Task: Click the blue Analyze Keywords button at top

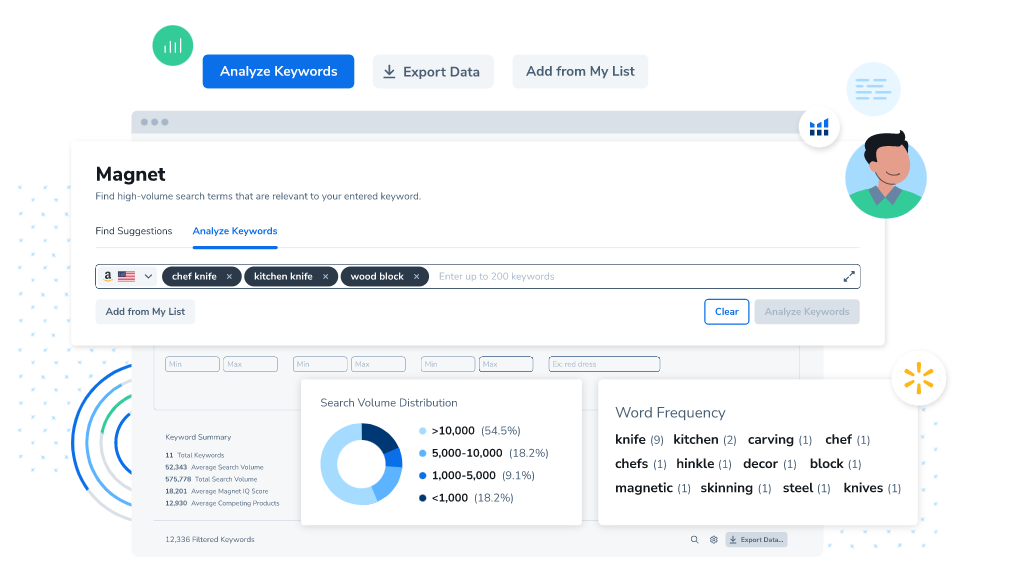Action: point(278,71)
